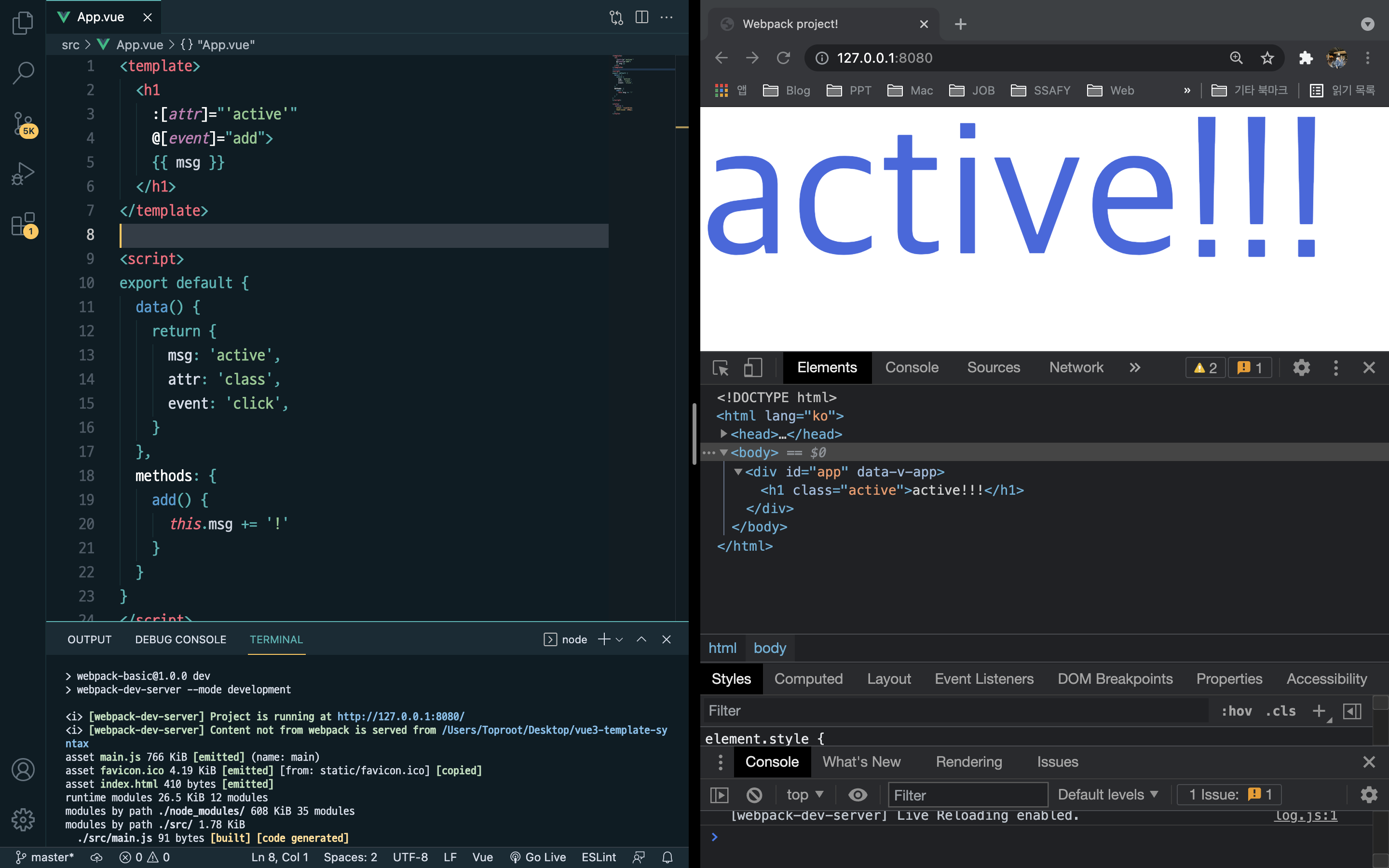Create live expression with eye icon
This screenshot has height=868, width=1389.
click(x=858, y=795)
